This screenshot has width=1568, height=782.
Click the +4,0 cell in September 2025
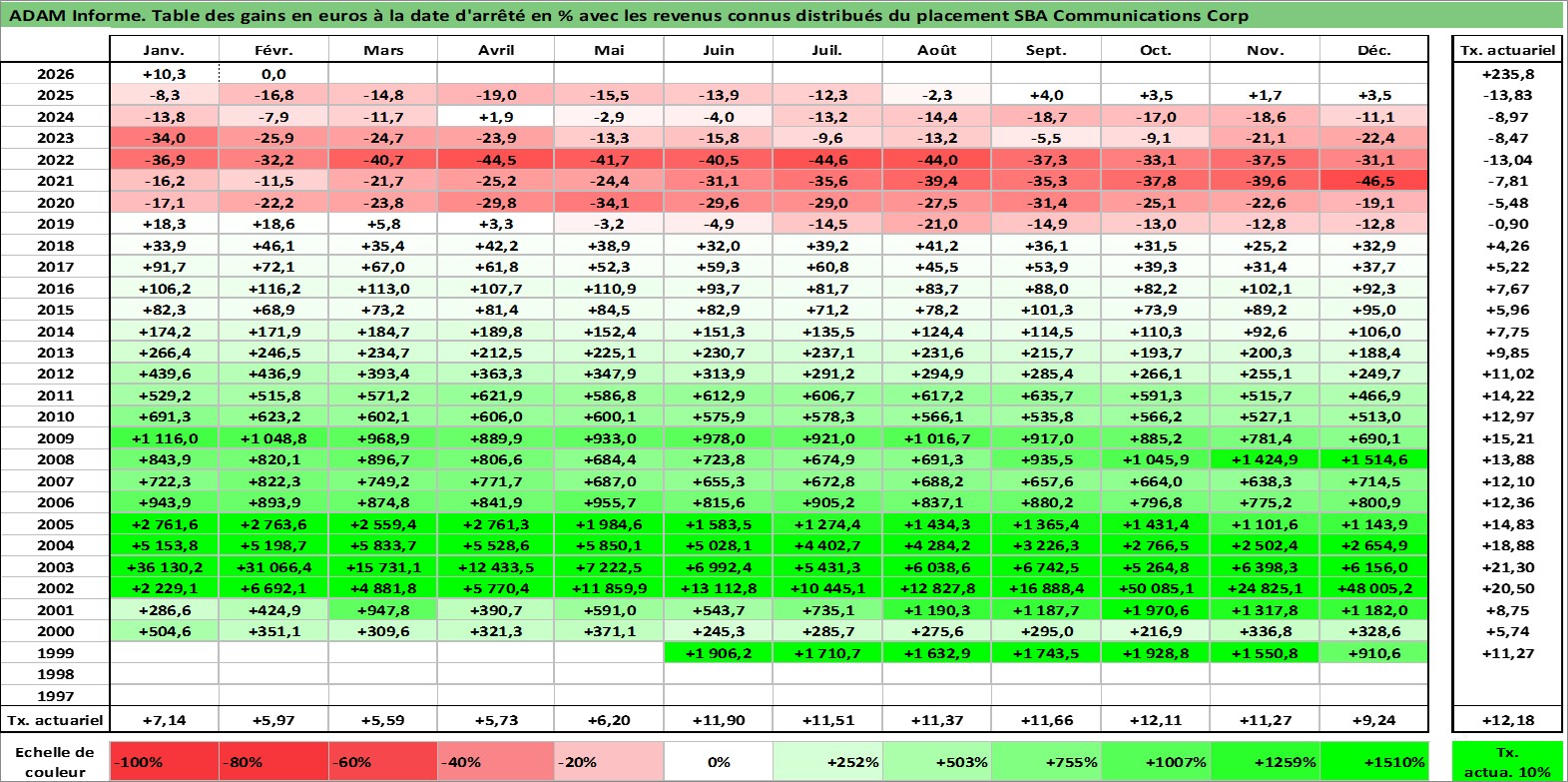(x=1046, y=95)
